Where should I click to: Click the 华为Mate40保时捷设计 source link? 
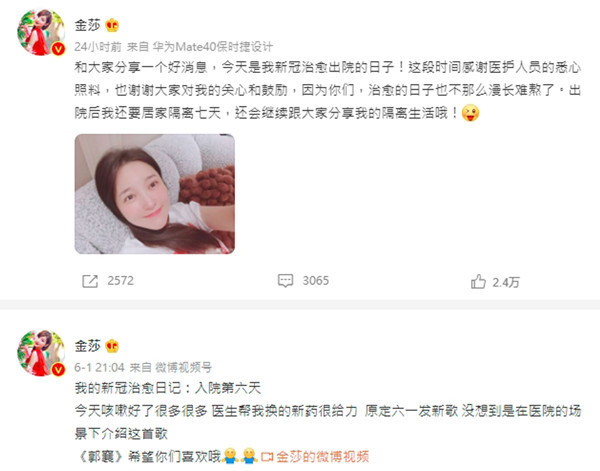[x=212, y=47]
